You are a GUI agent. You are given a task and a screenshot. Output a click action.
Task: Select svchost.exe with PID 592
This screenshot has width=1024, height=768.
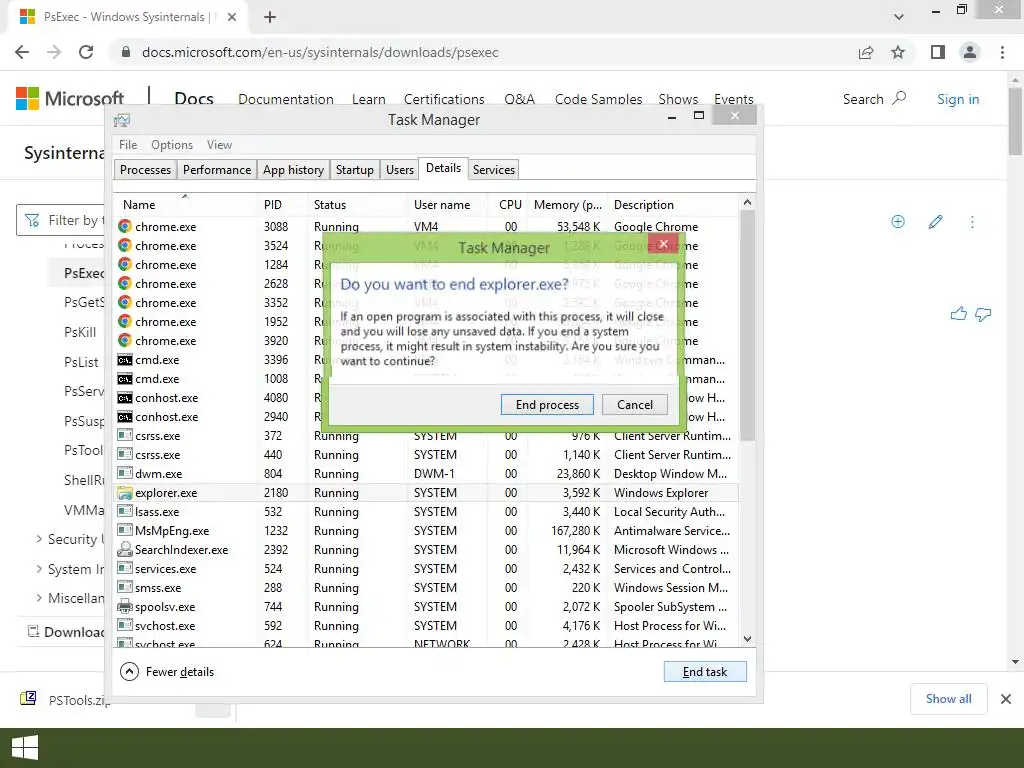click(x=427, y=626)
